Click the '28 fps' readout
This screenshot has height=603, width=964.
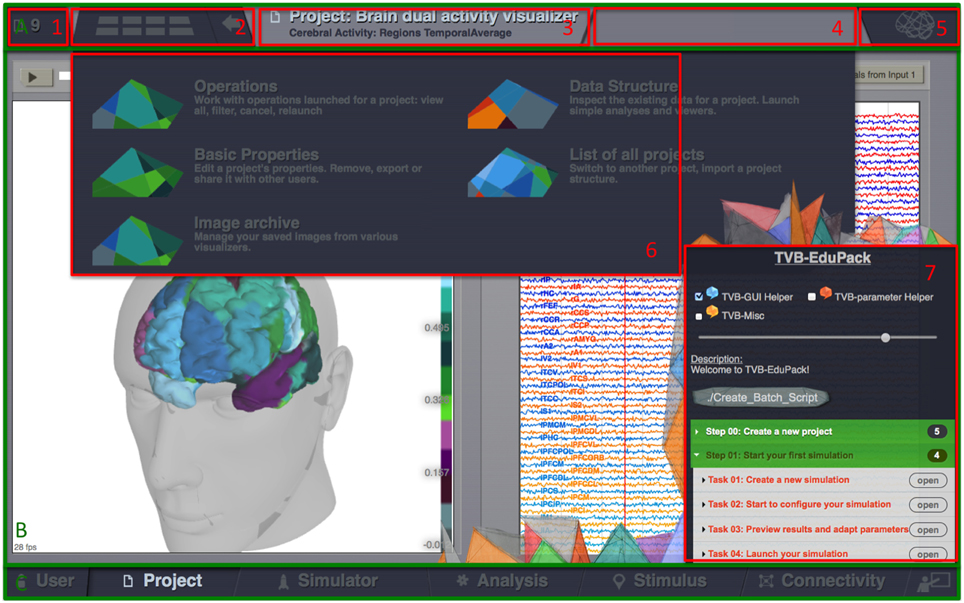click(x=25, y=547)
